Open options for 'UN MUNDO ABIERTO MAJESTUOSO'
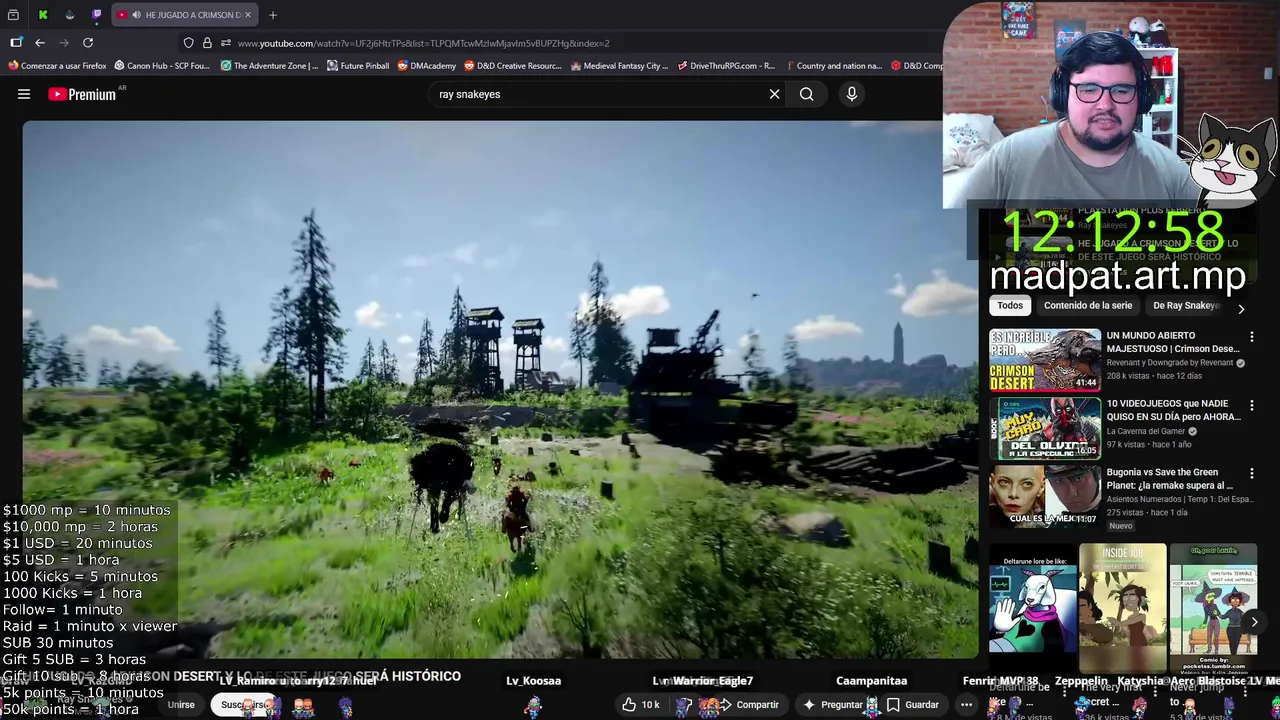Image resolution: width=1280 pixels, height=720 pixels. tap(1251, 337)
